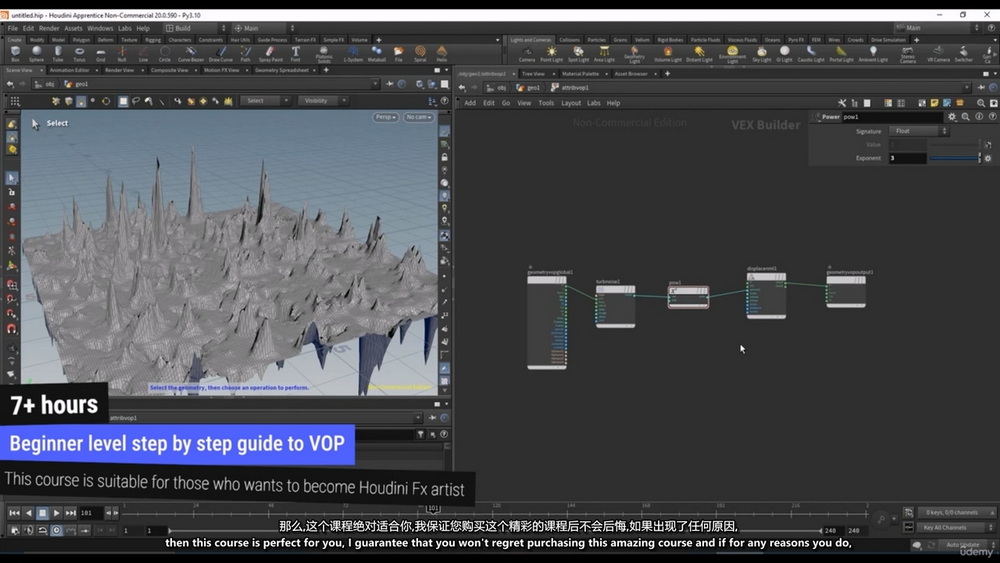Select the pow1 node
This screenshot has height=563, width=1000.
click(x=688, y=296)
